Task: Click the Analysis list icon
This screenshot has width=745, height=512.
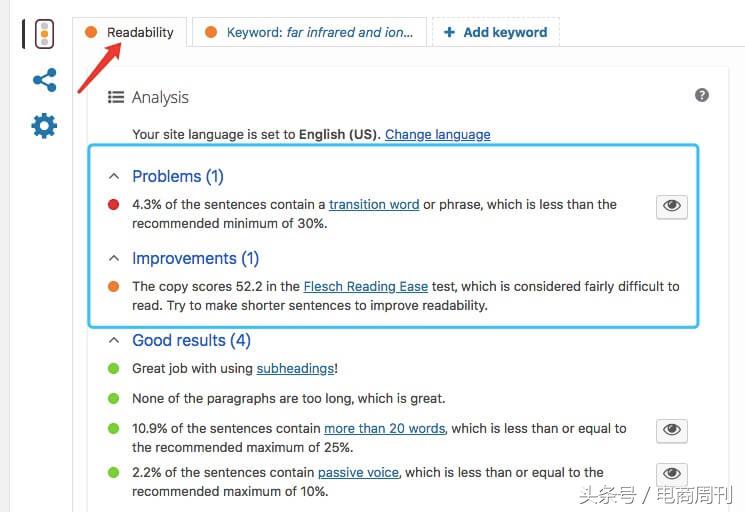Action: tap(115, 97)
